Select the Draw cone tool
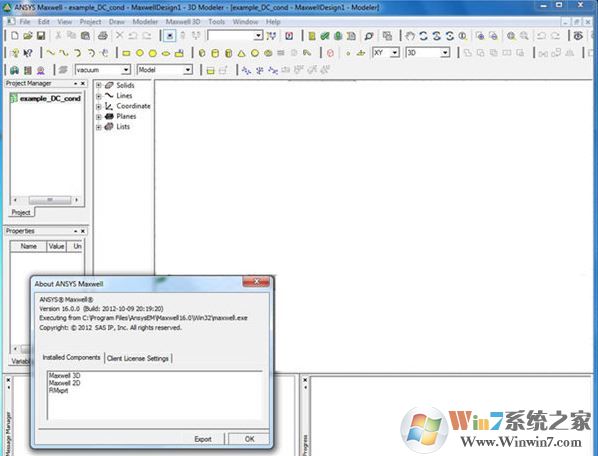 [241, 53]
